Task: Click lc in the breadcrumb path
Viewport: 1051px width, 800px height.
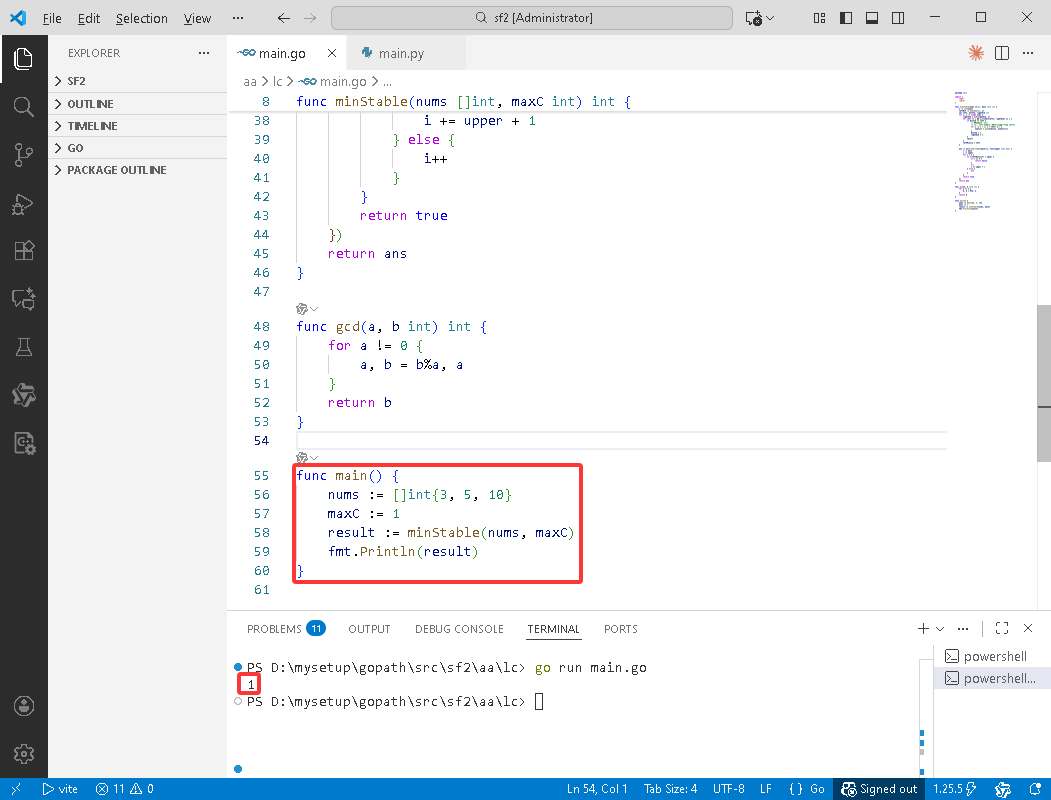Action: pos(277,81)
